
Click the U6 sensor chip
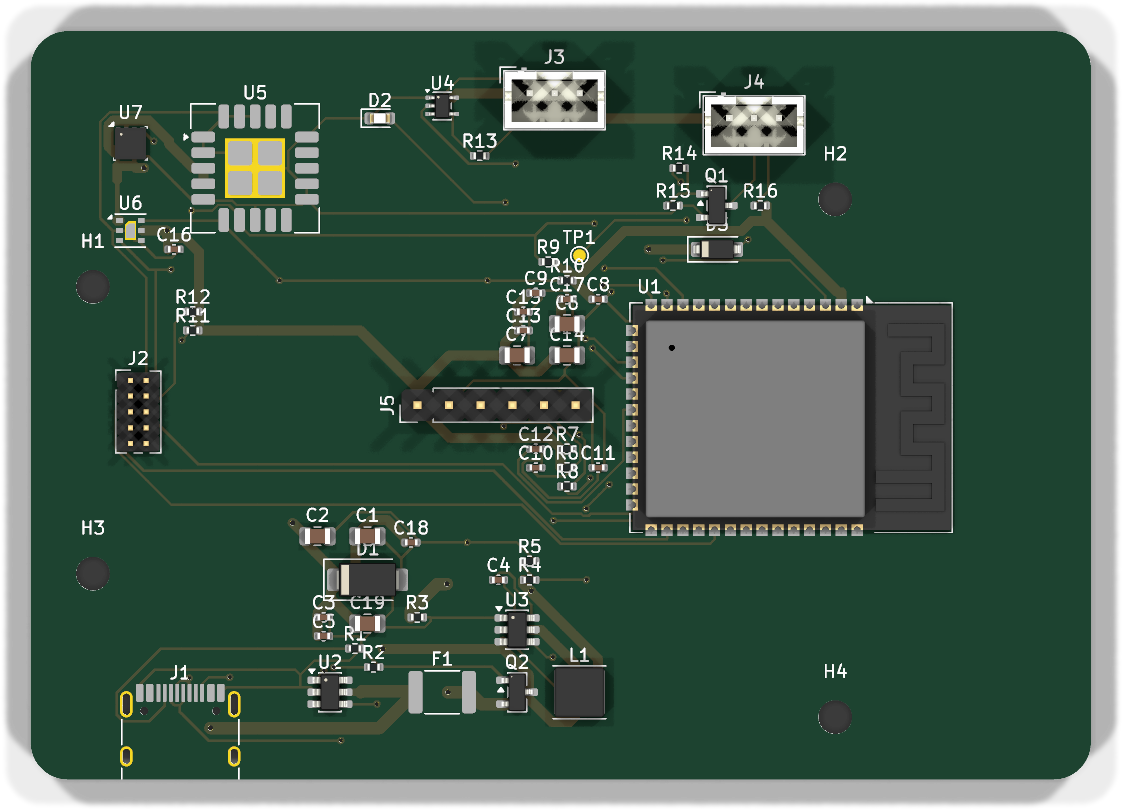point(130,231)
